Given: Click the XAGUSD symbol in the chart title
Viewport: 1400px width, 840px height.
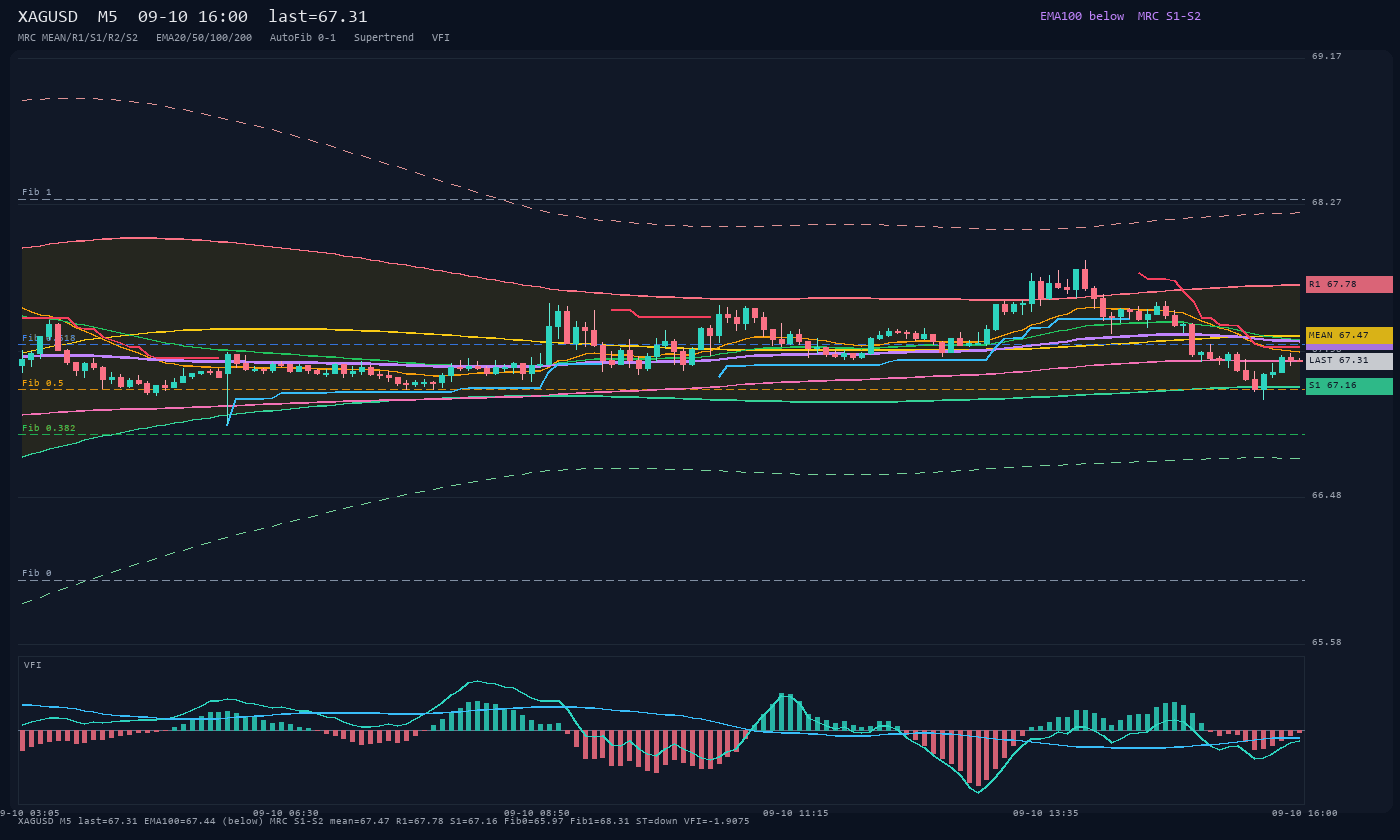Looking at the screenshot, I should (48, 17).
